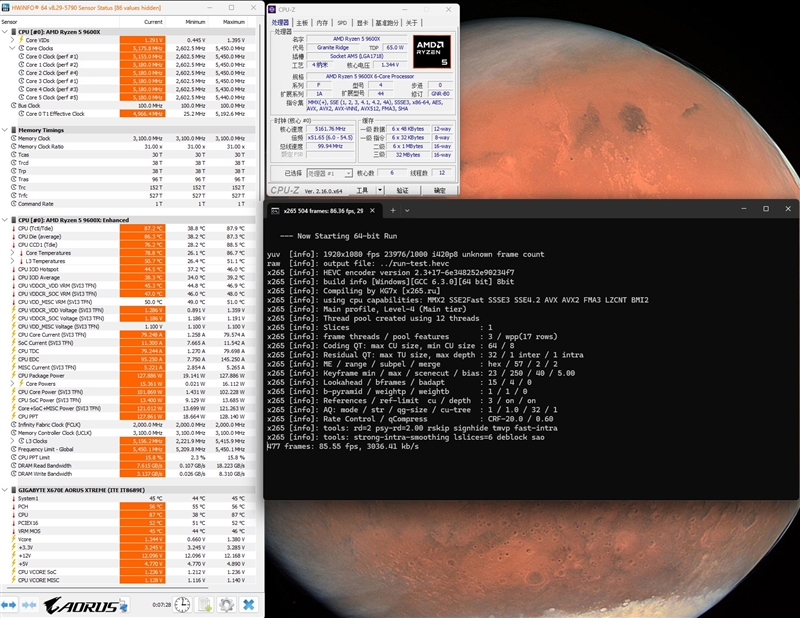800x618 pixels.
Task: Click the AMD Ryzen 5 logo in CPU-Z
Action: [431, 52]
